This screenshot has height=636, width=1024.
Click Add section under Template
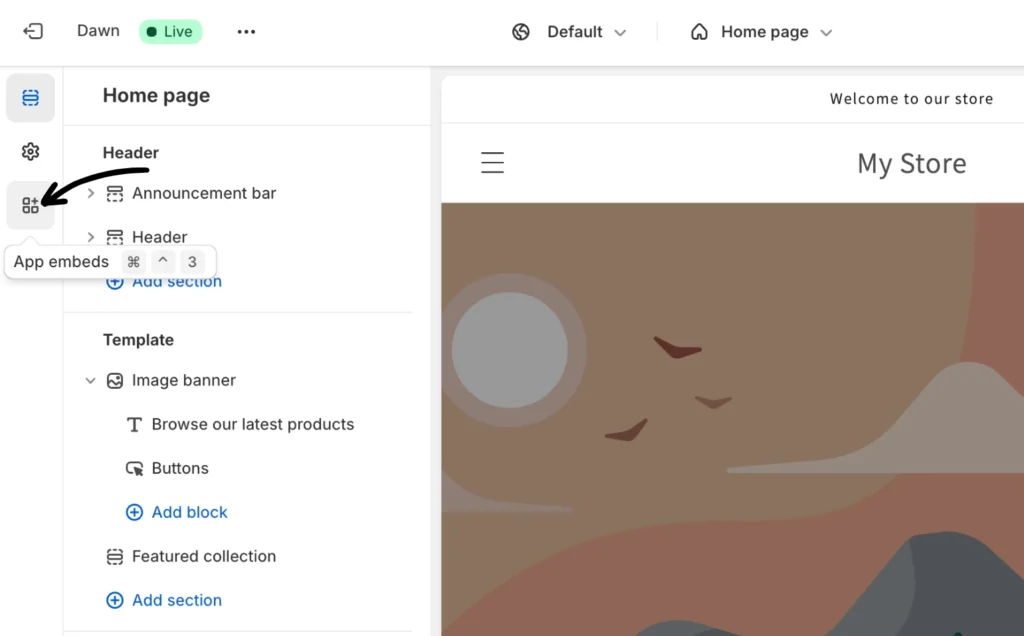click(176, 601)
